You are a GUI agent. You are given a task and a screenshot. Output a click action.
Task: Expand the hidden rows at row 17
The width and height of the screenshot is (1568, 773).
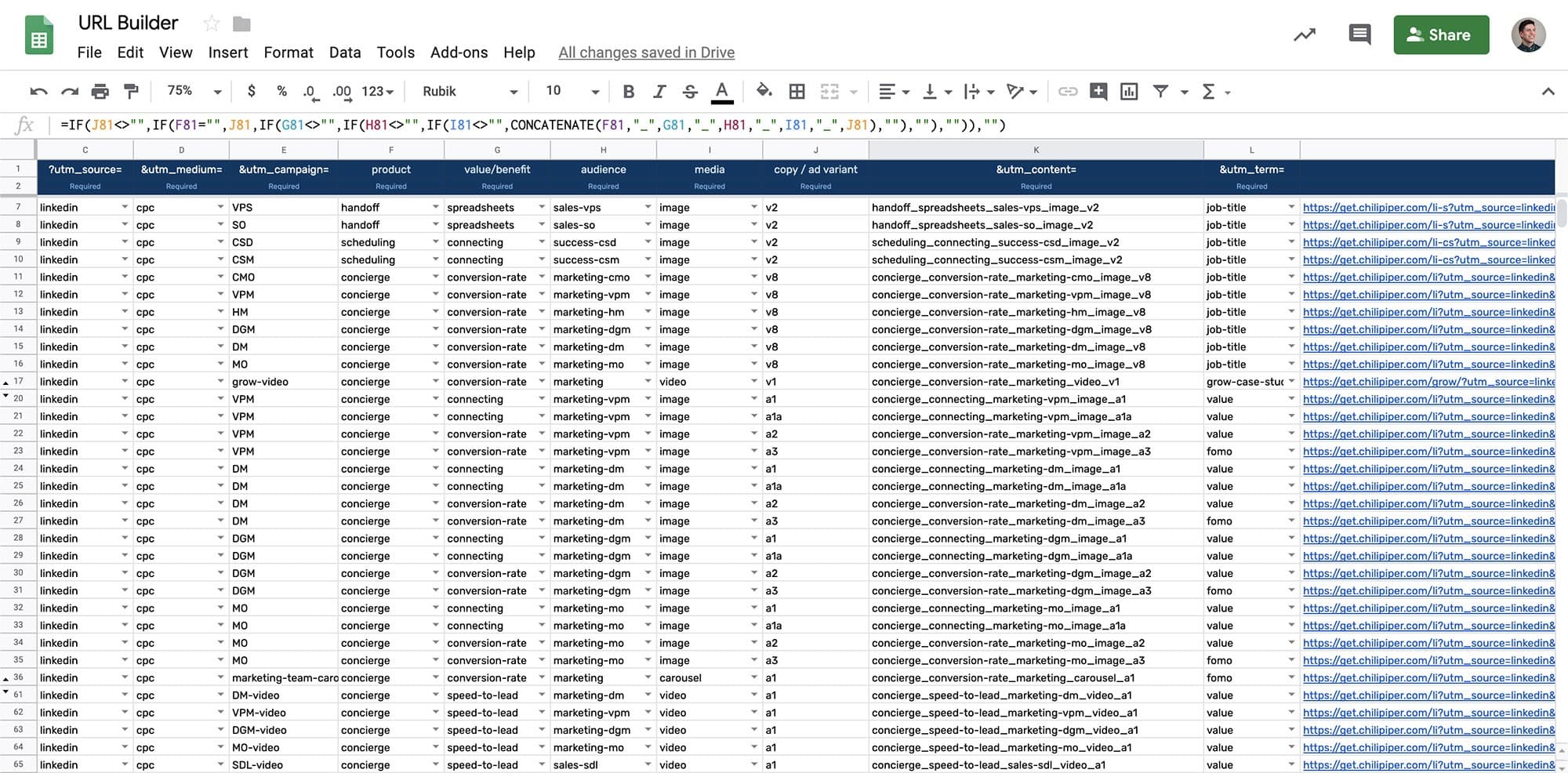click(6, 383)
